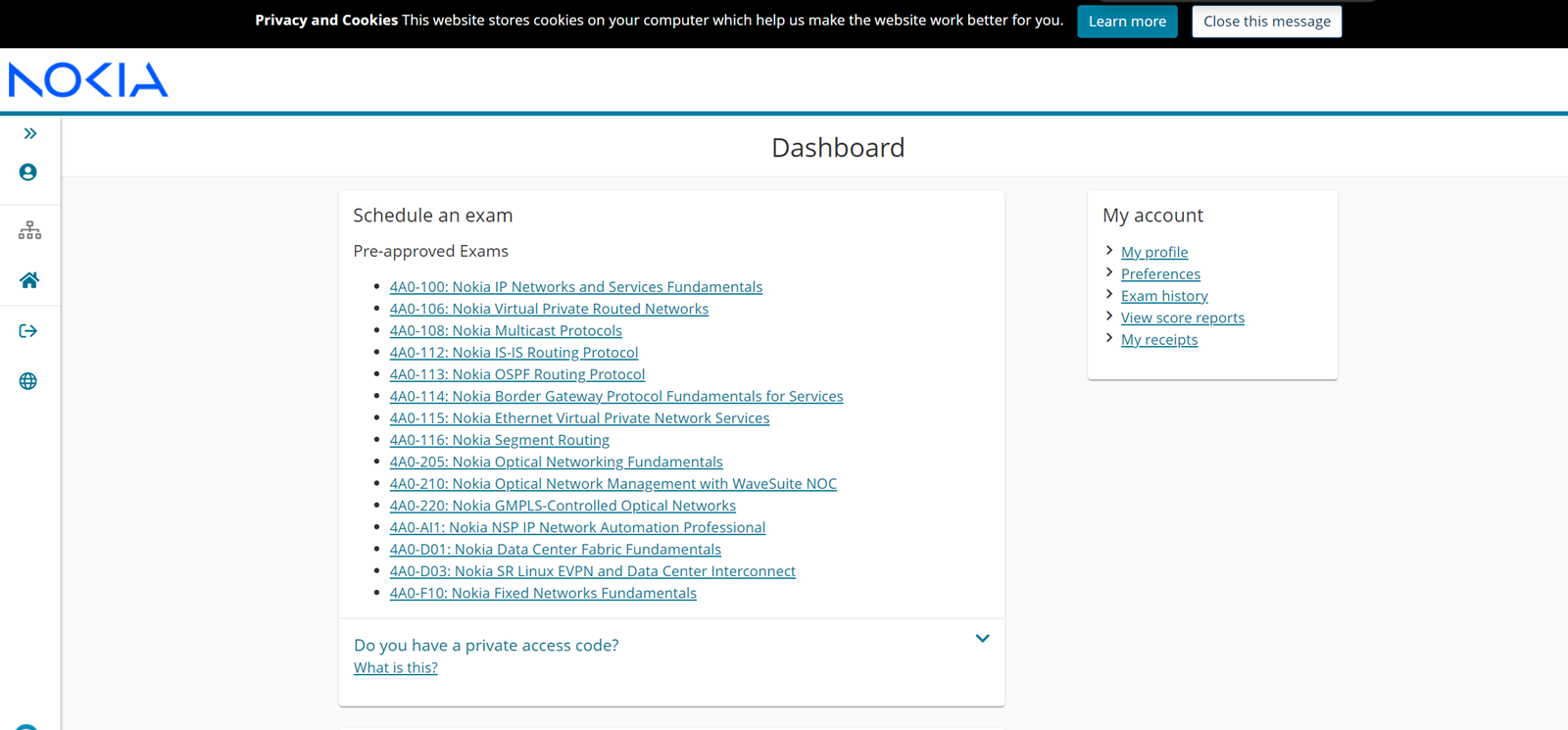
Task: Open View score reports link
Action: click(x=1183, y=317)
